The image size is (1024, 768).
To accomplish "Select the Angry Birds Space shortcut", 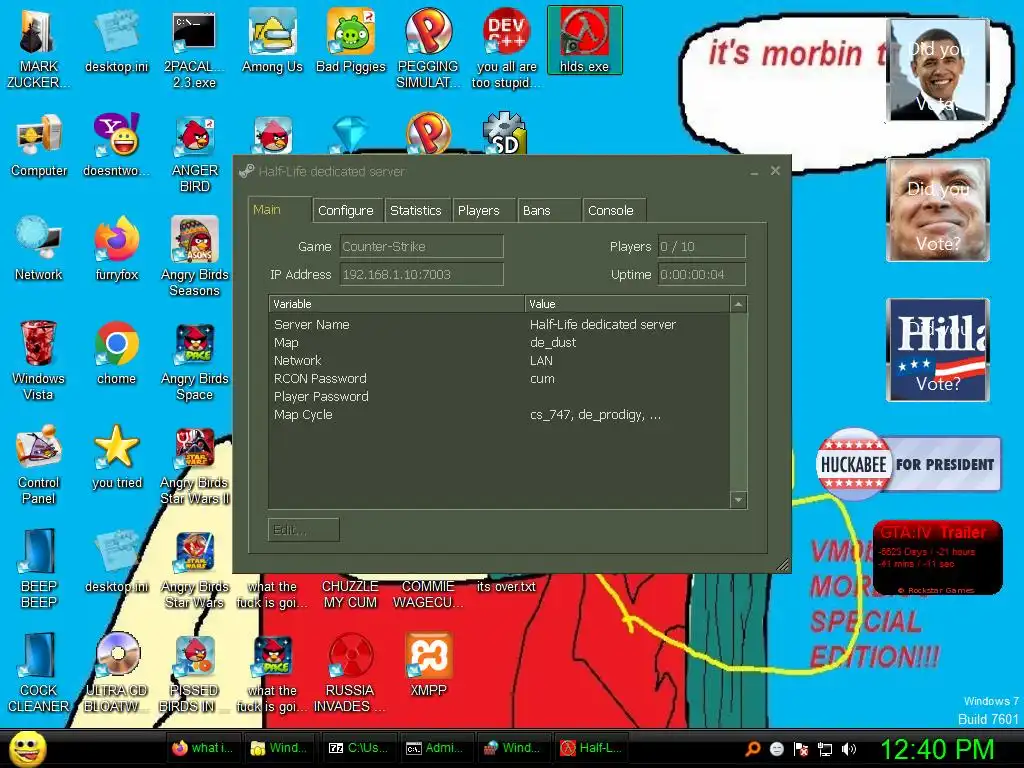I will point(194,362).
